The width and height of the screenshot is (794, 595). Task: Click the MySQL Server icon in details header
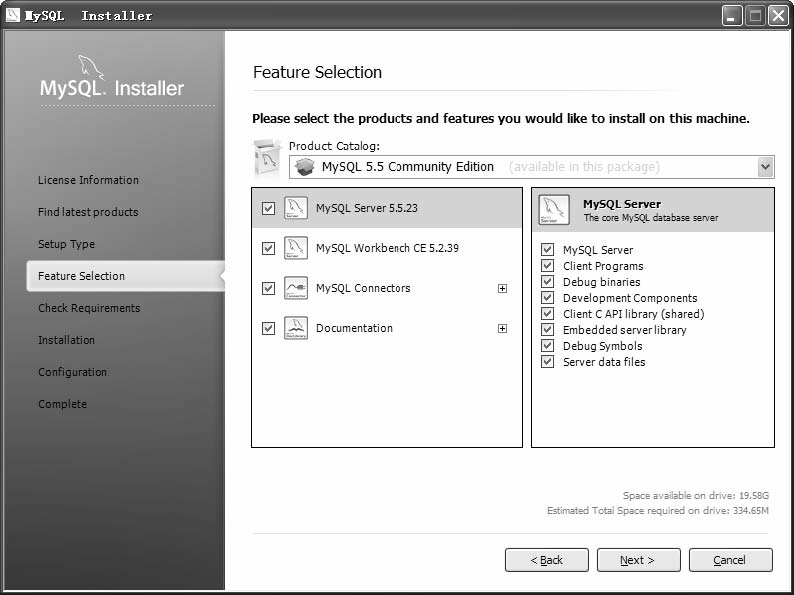pyautogui.click(x=554, y=210)
